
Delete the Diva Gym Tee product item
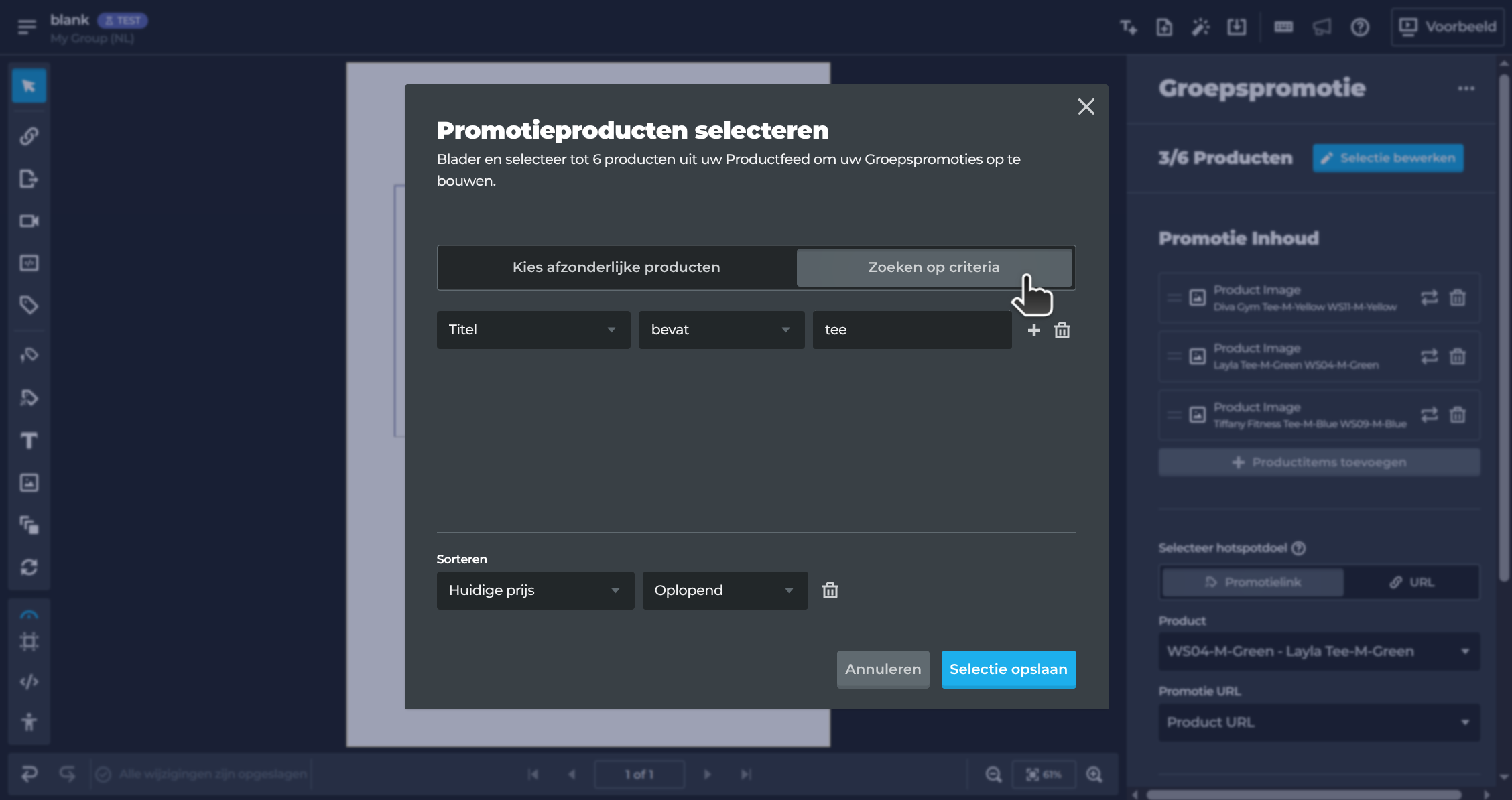point(1458,297)
